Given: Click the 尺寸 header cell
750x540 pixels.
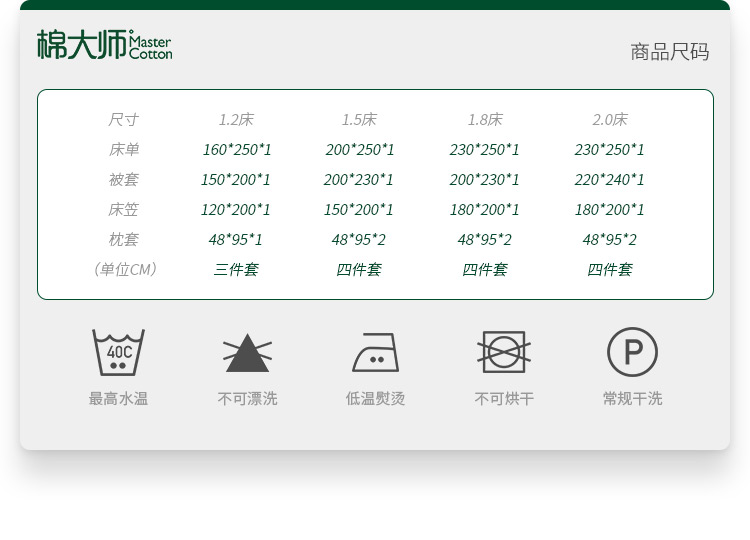Looking at the screenshot, I should 123,120.
